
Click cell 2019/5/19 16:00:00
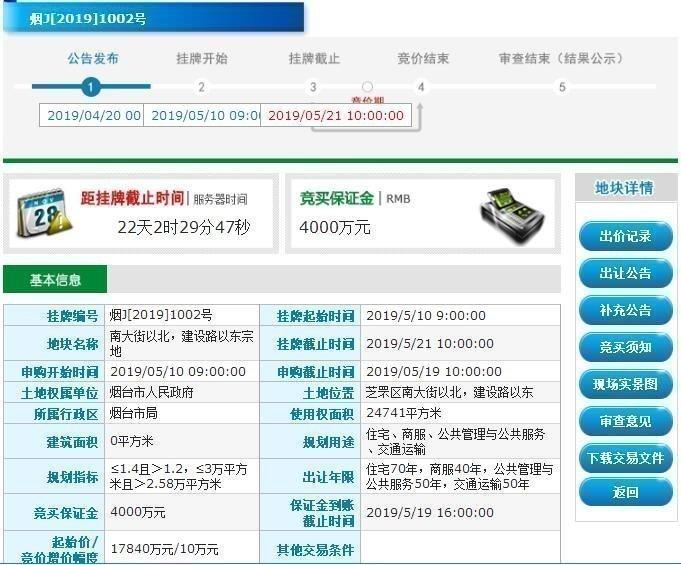pos(460,512)
